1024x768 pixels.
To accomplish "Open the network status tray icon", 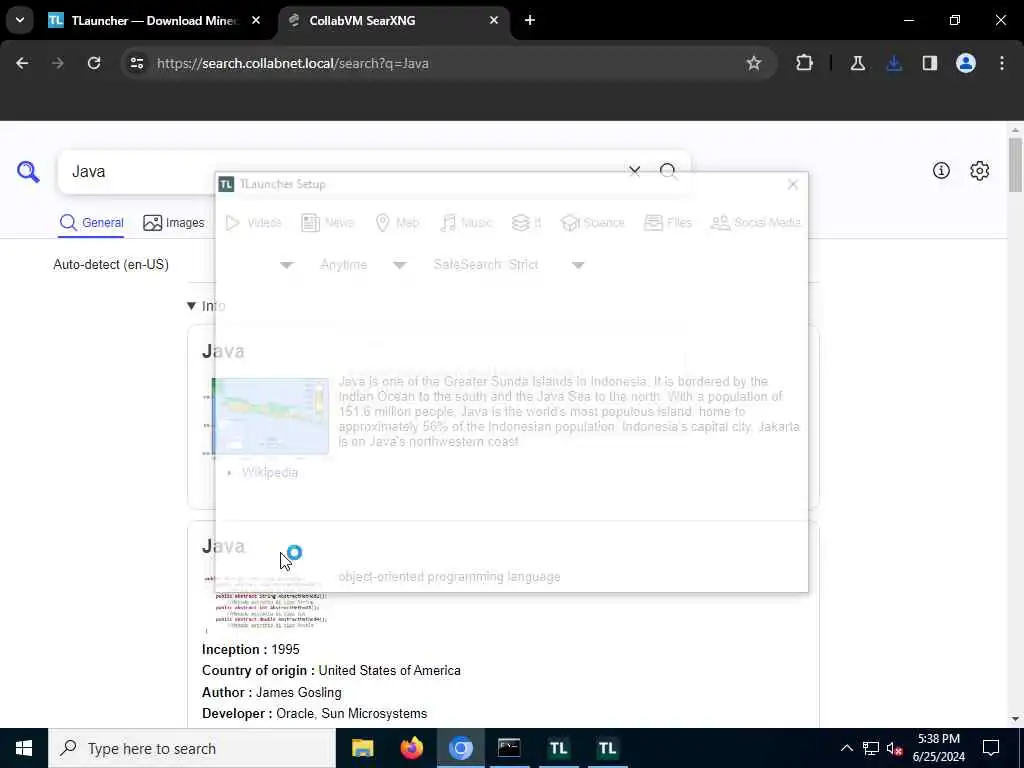I will 871,748.
